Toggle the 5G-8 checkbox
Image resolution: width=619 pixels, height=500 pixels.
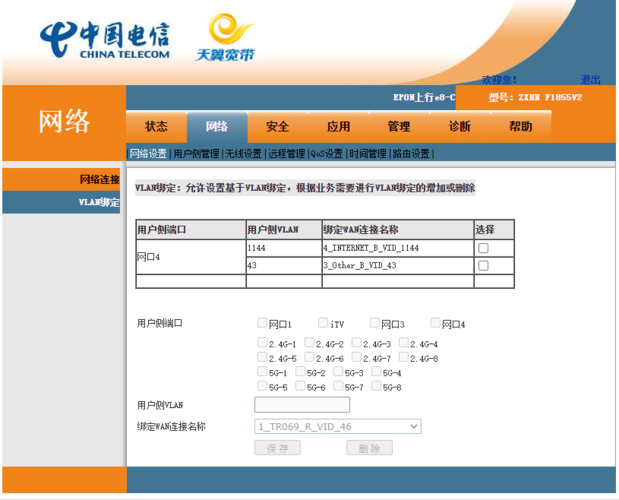tap(376, 386)
